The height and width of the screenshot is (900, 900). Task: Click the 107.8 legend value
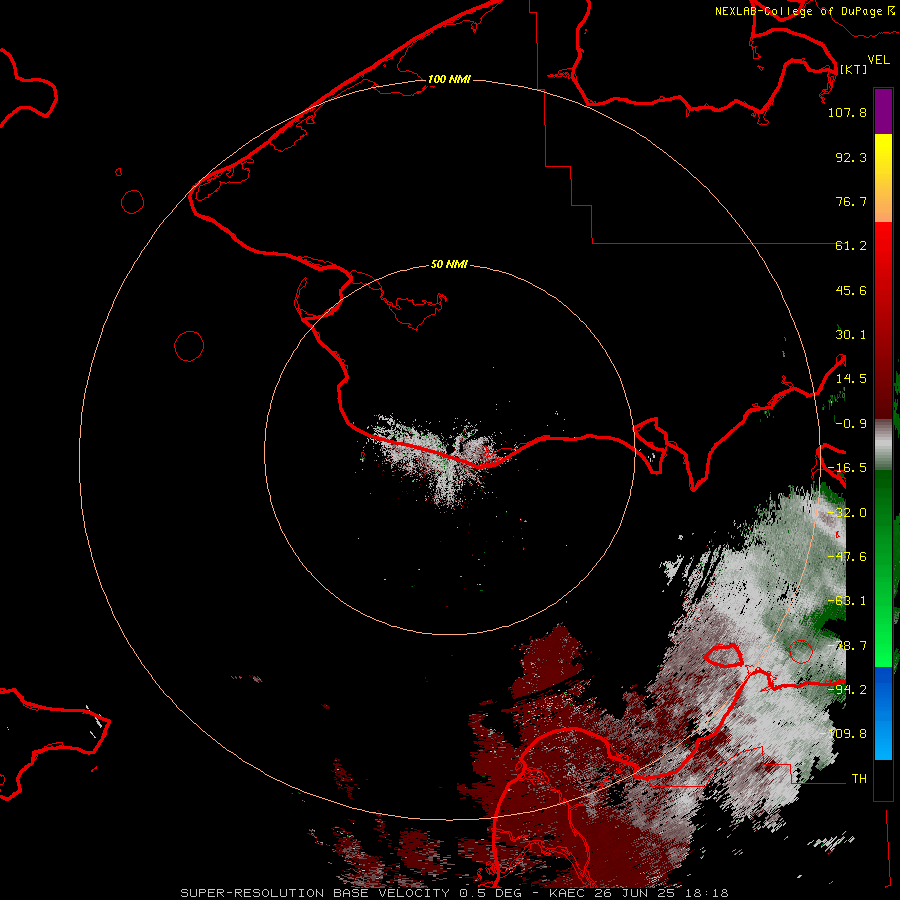pyautogui.click(x=847, y=112)
